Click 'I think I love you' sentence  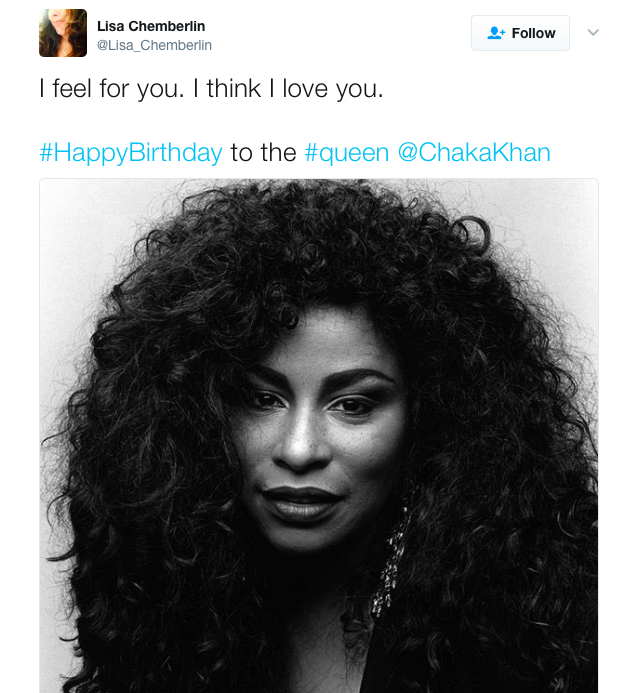pyautogui.click(x=288, y=89)
